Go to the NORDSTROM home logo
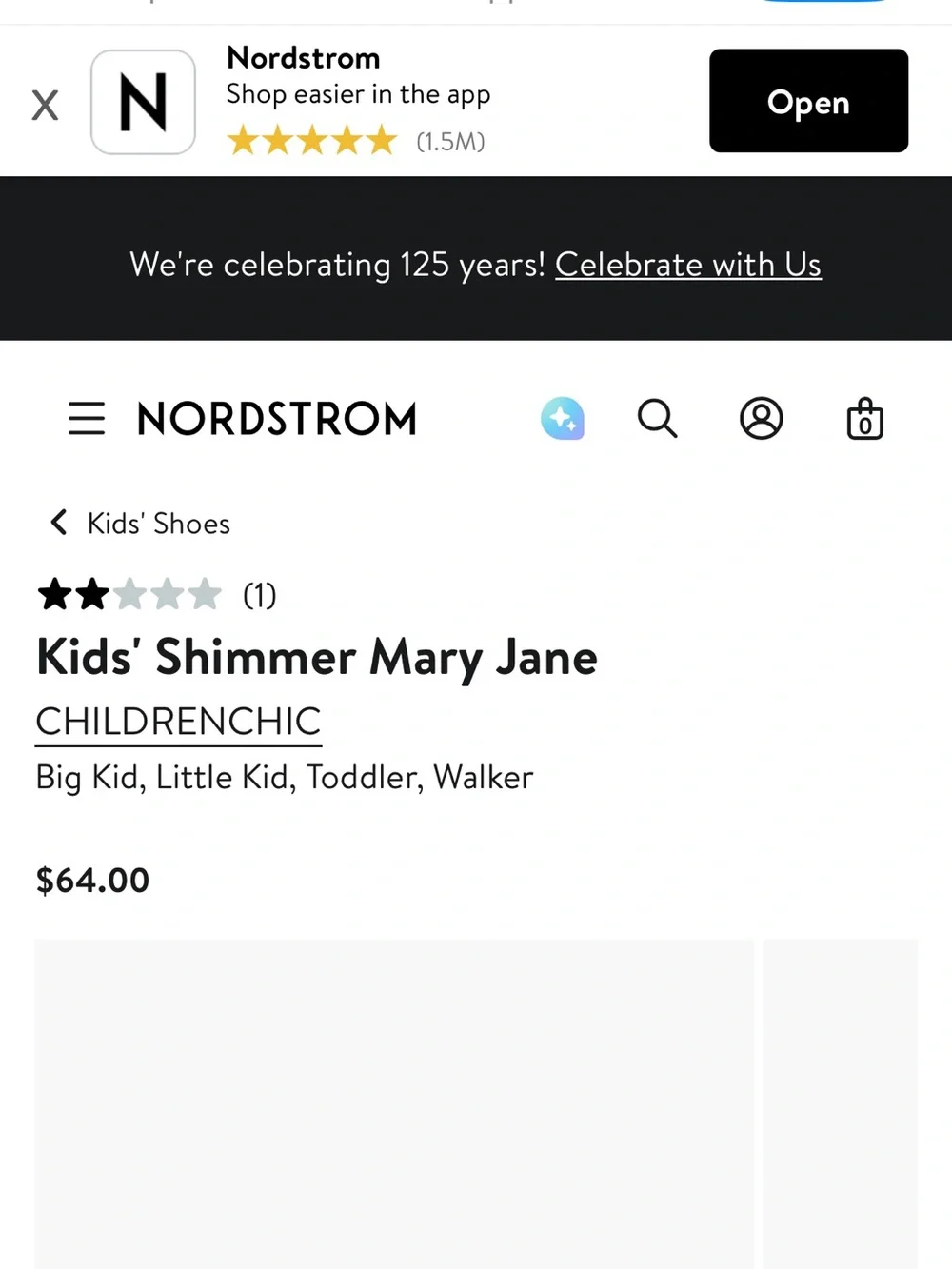The height and width of the screenshot is (1269, 952). point(277,419)
